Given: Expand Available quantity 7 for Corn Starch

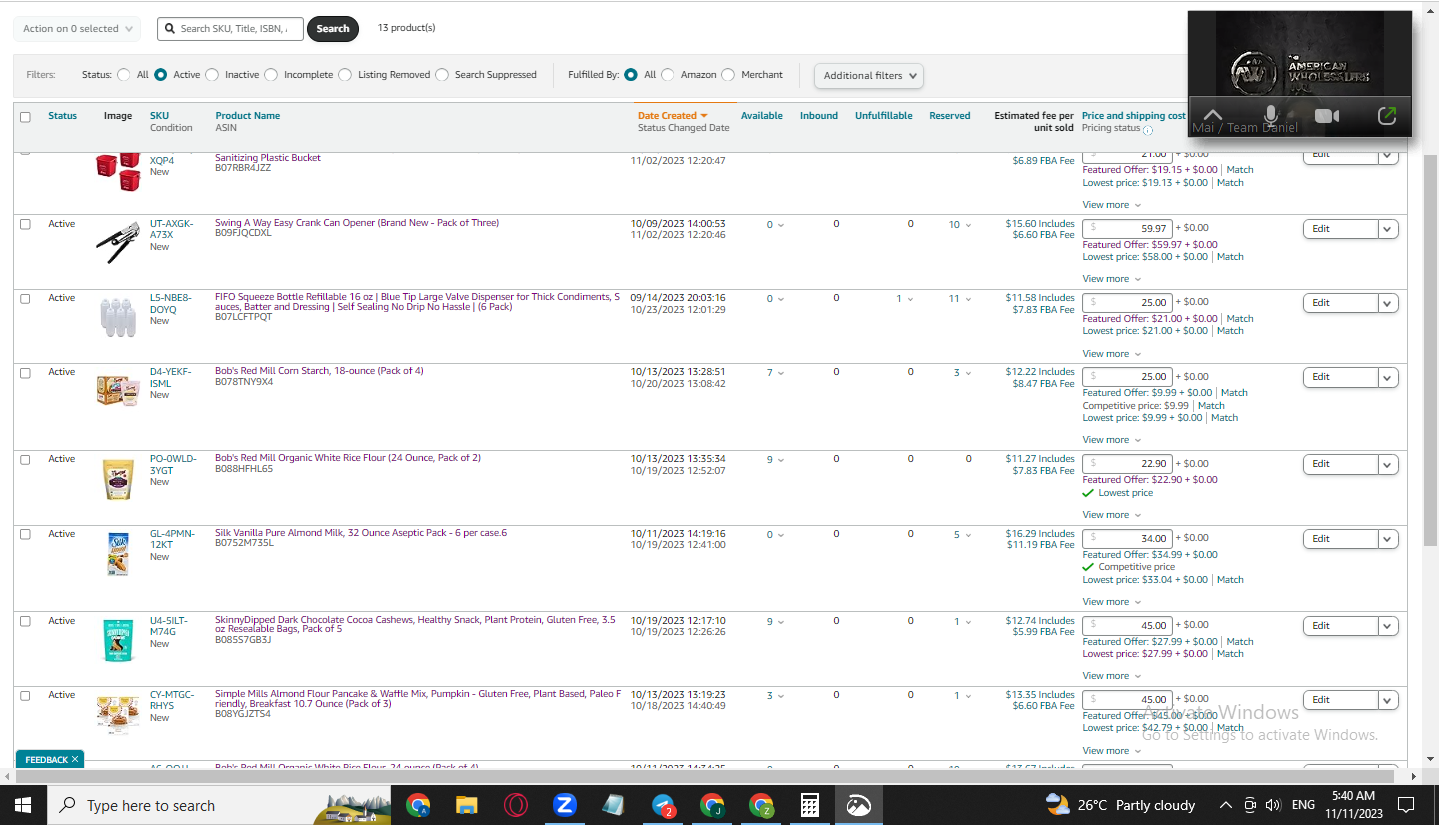Looking at the screenshot, I should pyautogui.click(x=776, y=373).
